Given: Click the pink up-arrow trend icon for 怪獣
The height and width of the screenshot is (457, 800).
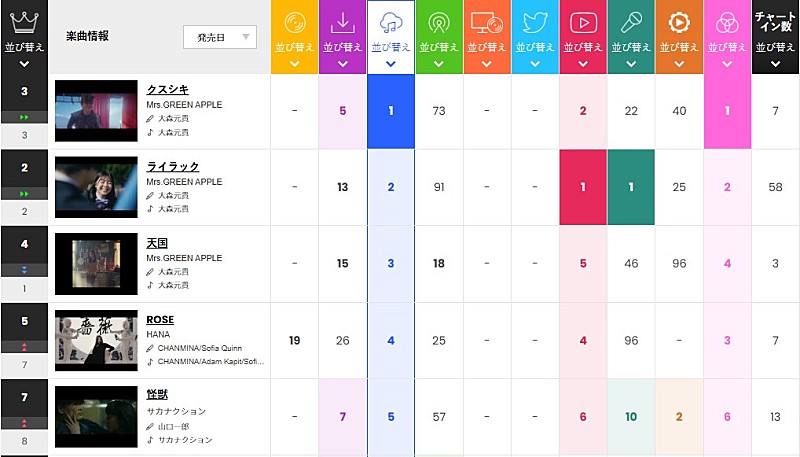Looking at the screenshot, I should [24, 423].
